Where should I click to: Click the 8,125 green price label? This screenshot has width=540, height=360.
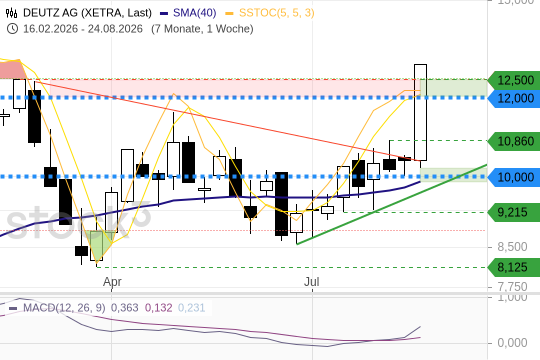click(514, 267)
